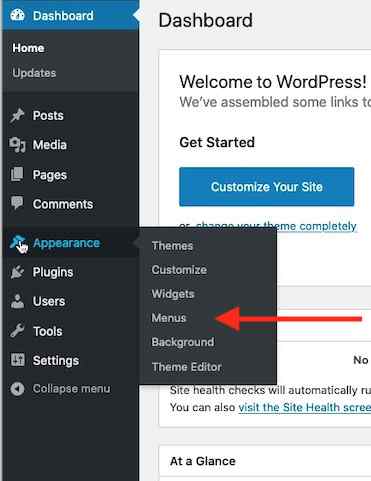Click the Pages icon in sidebar

[17, 174]
